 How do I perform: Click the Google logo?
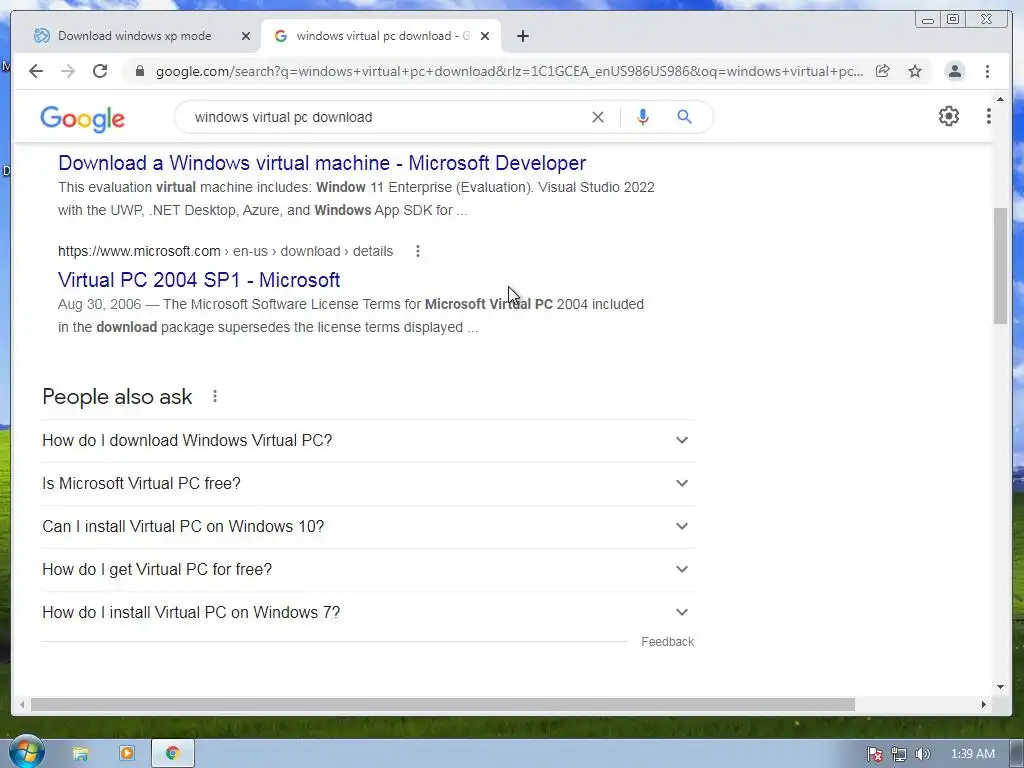[x=82, y=118]
